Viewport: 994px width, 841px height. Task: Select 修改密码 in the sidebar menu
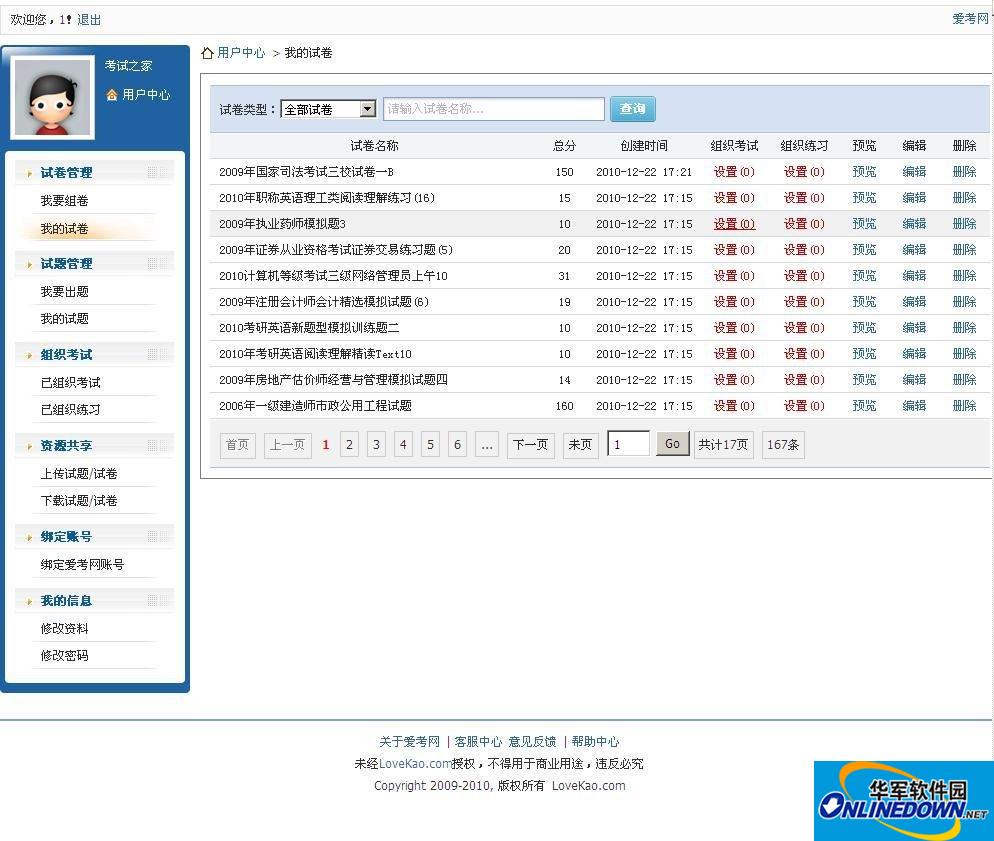click(x=63, y=655)
